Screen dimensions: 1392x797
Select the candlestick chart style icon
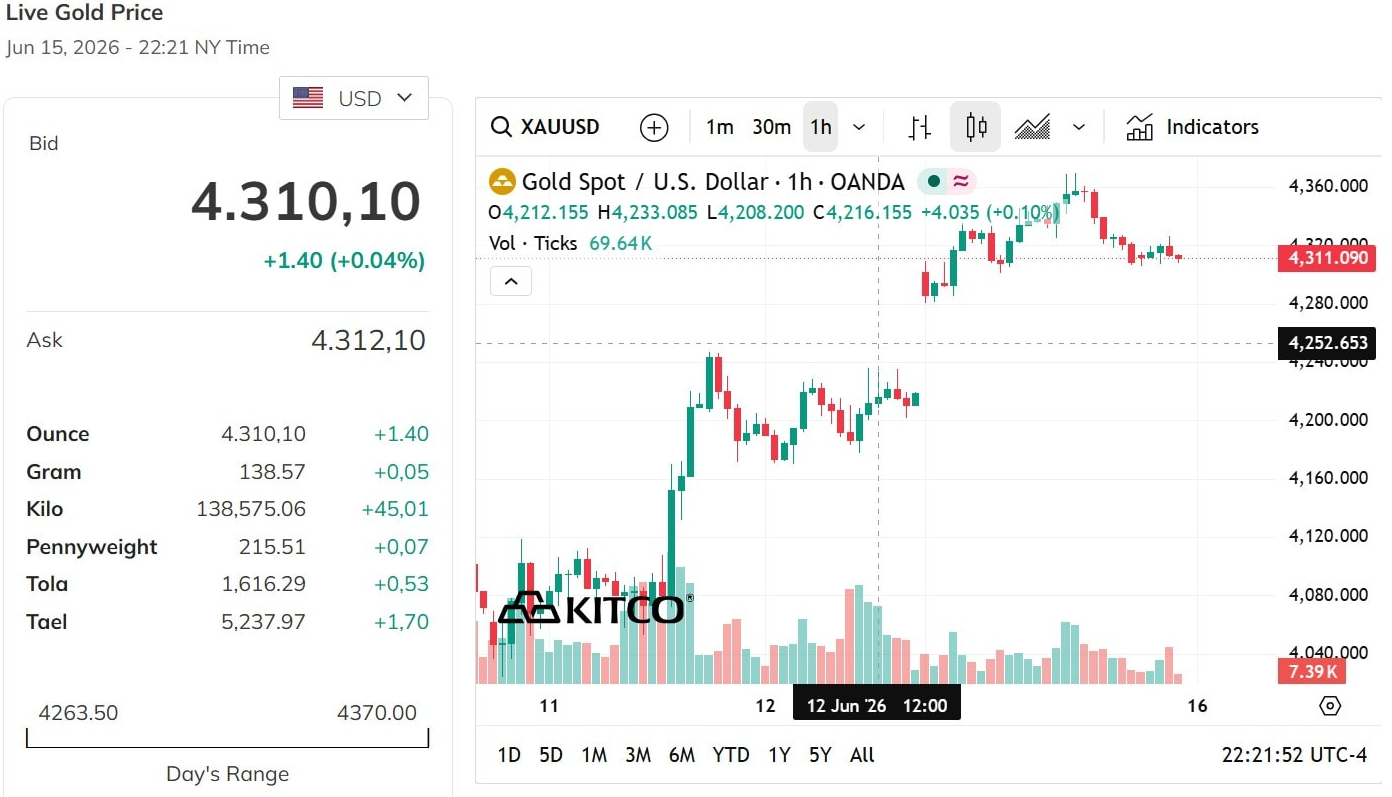976,127
